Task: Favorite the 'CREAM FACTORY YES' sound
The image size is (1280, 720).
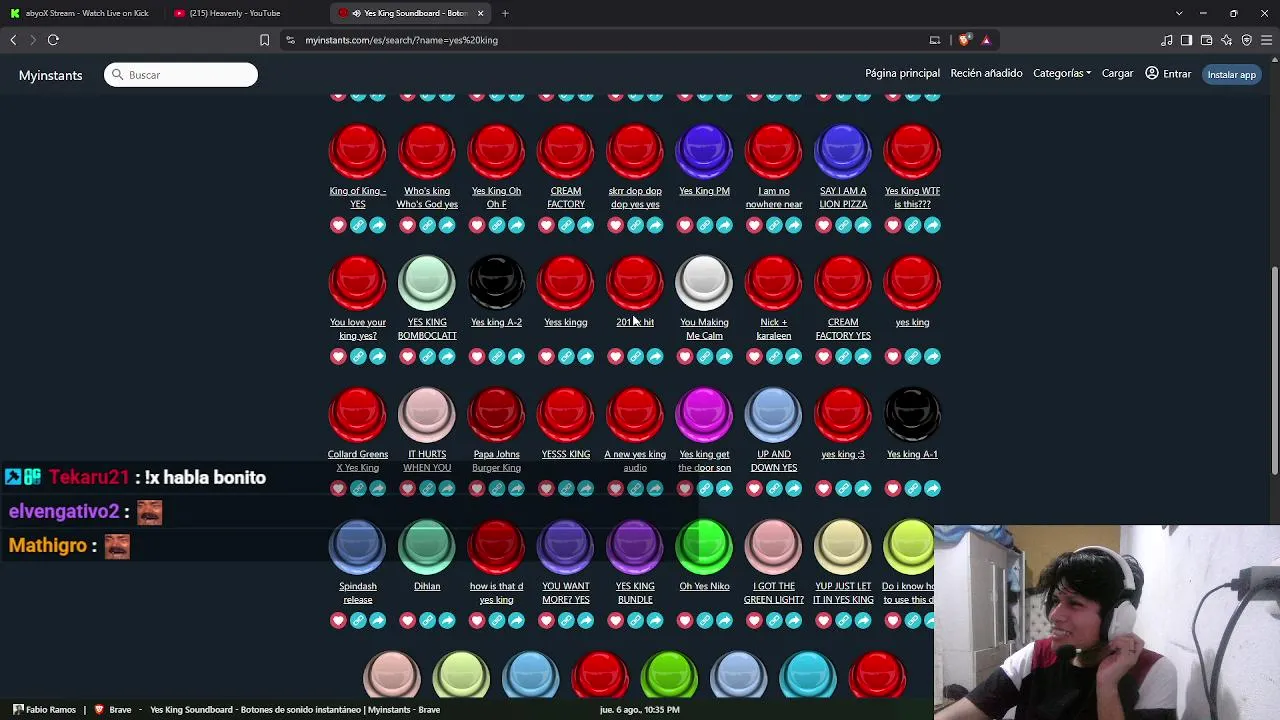Action: pyautogui.click(x=823, y=357)
